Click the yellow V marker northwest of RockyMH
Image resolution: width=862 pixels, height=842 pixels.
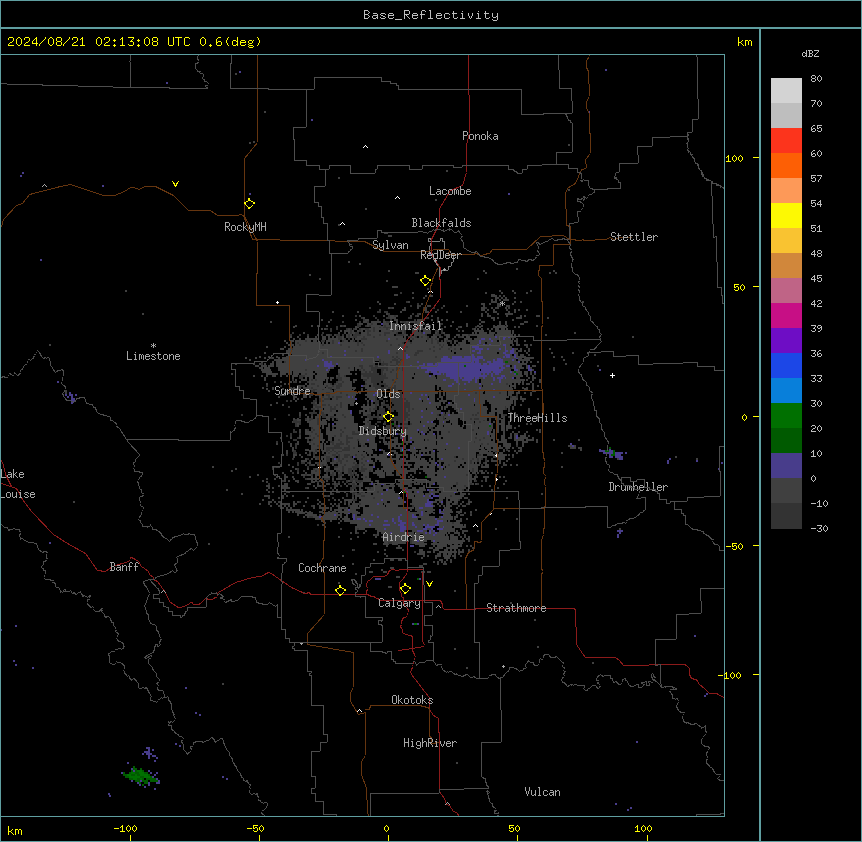click(x=175, y=184)
